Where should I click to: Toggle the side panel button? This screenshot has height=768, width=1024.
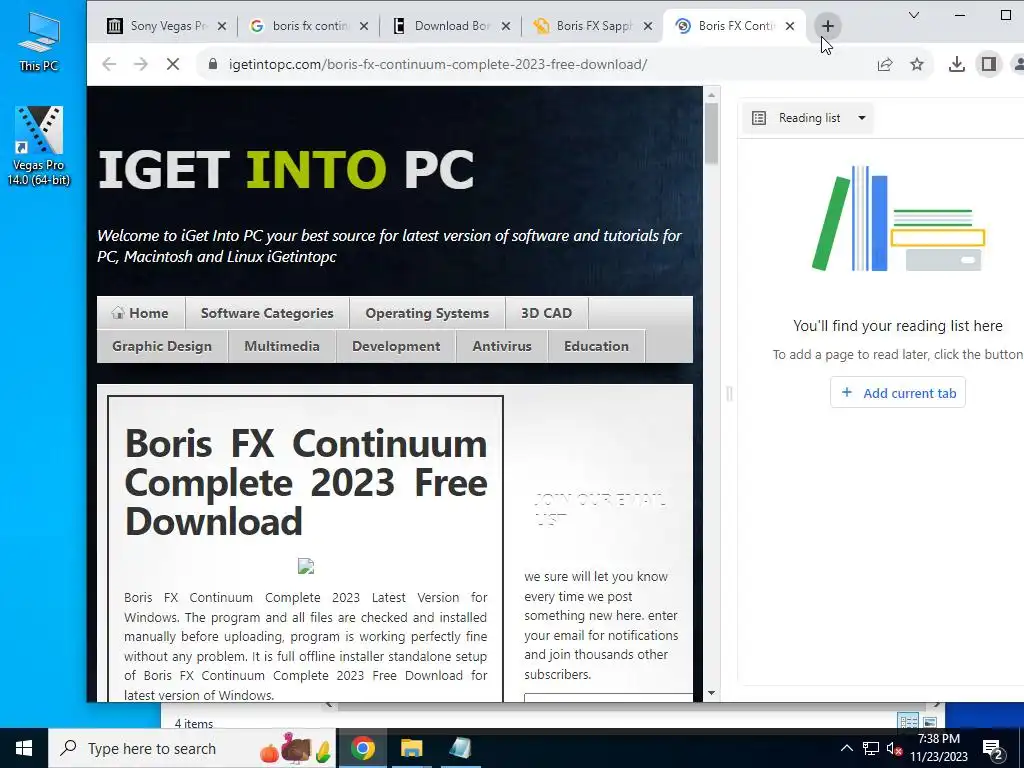pos(989,64)
